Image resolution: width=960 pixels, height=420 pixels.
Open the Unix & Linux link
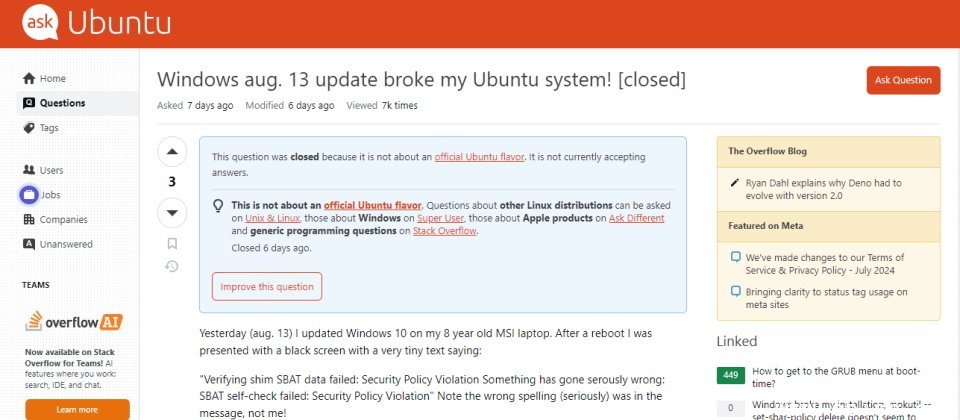[x=272, y=218]
